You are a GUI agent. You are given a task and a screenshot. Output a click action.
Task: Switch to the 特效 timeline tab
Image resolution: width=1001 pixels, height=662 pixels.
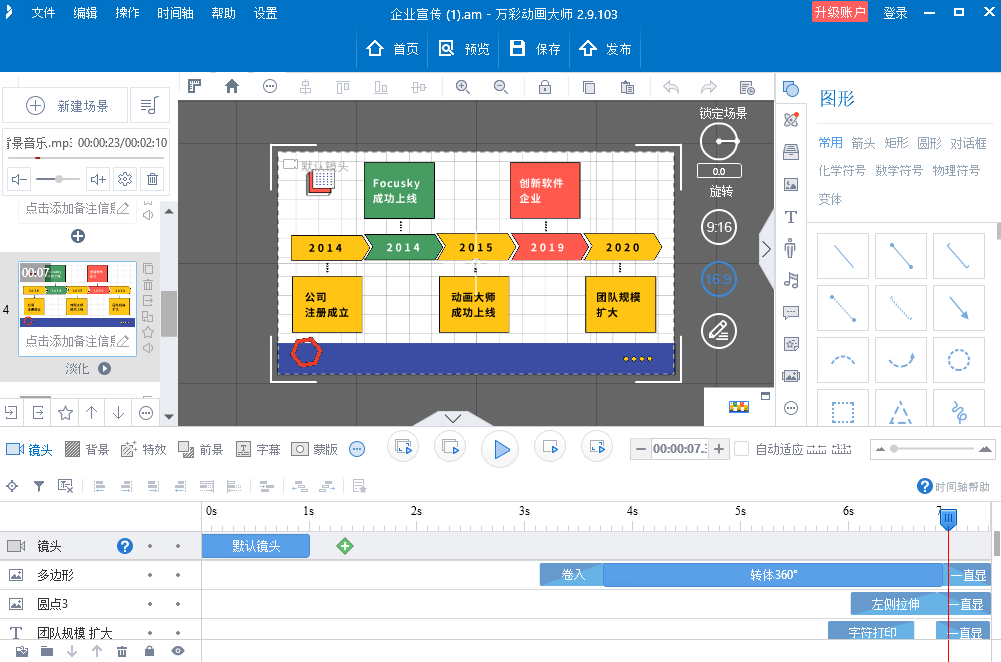[144, 449]
